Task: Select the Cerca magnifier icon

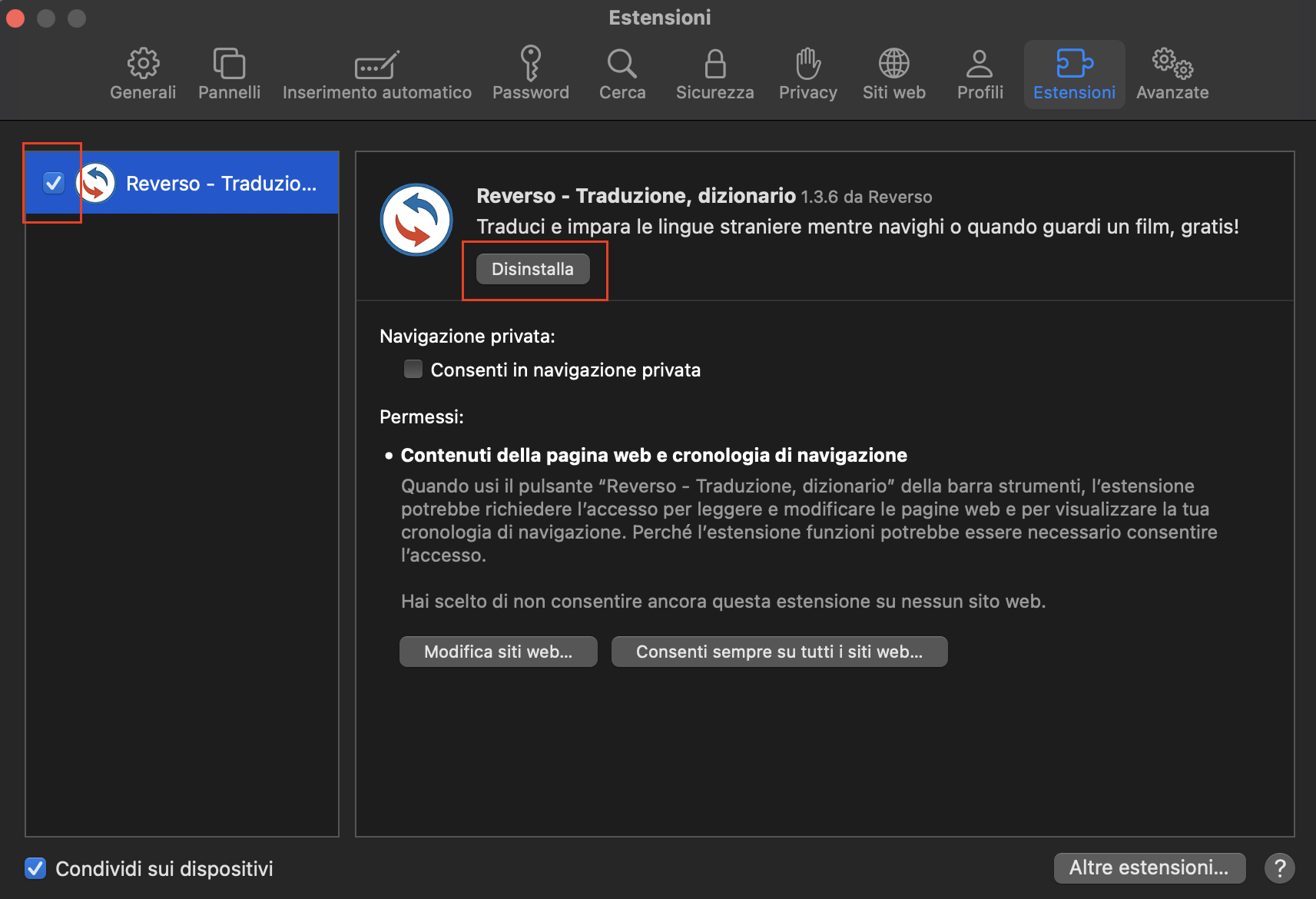Action: [622, 73]
